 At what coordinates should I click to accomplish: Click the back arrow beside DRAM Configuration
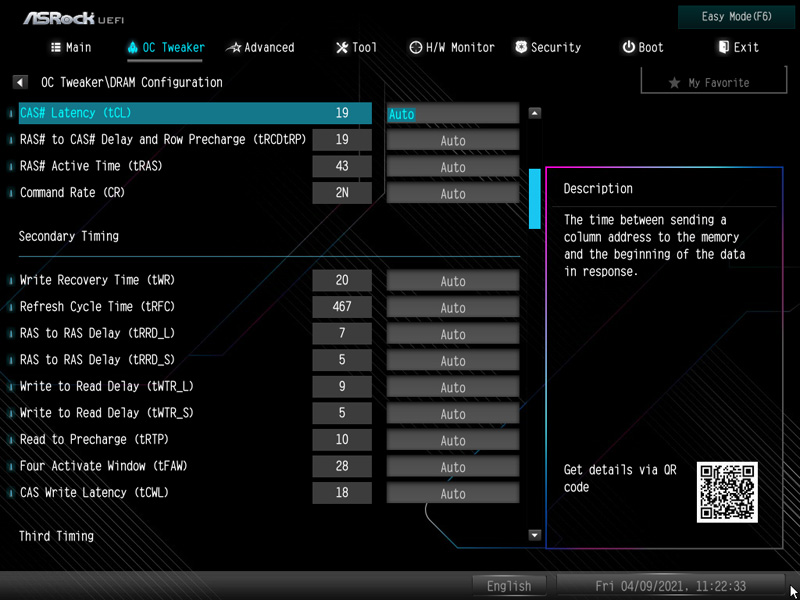point(20,82)
